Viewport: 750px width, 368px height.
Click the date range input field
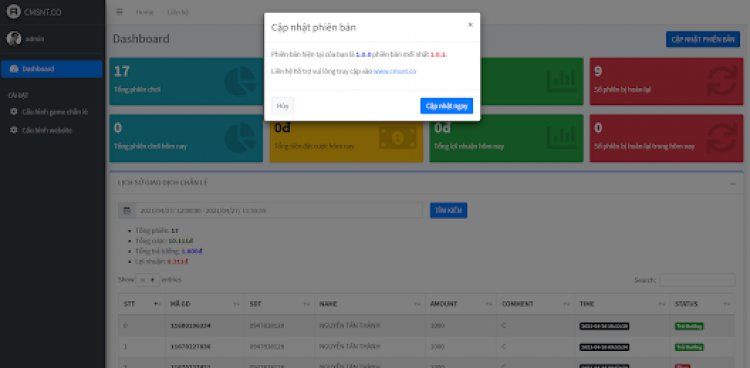click(279, 211)
